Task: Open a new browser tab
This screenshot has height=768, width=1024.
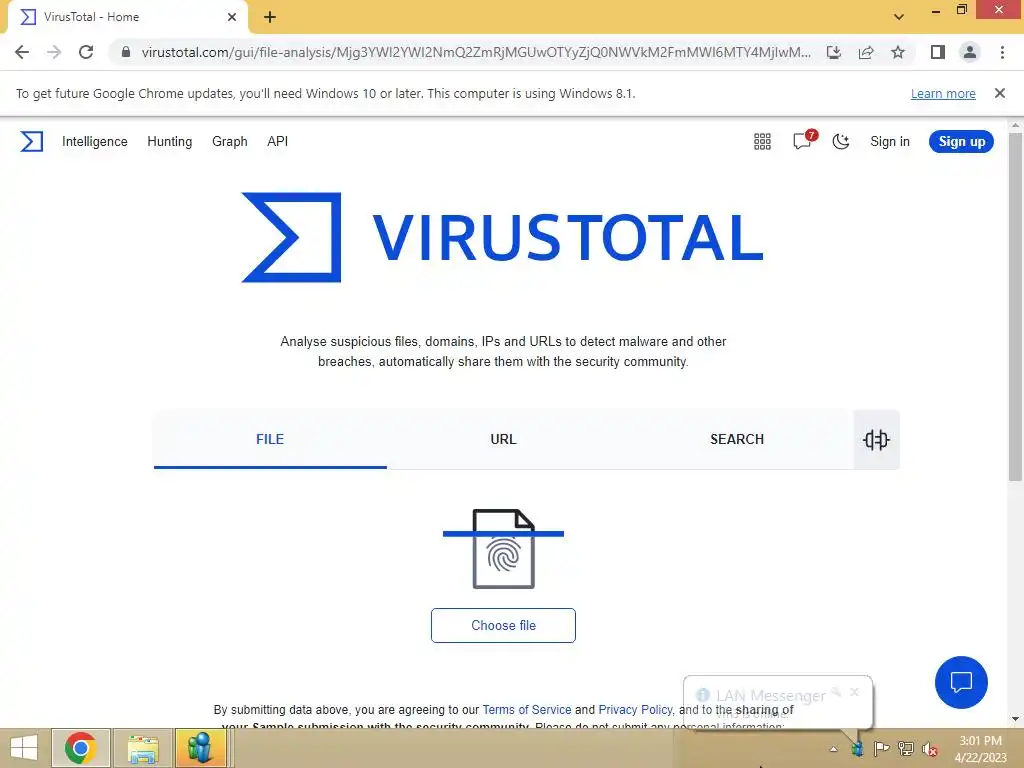Action: click(x=270, y=17)
